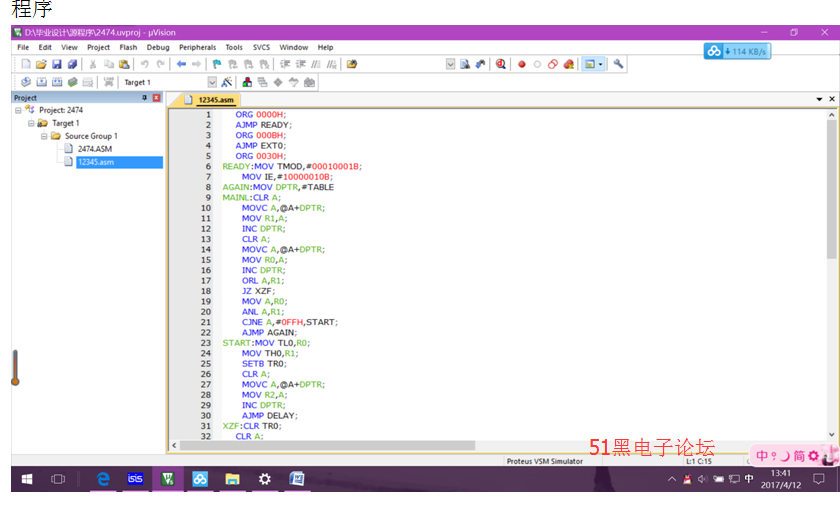This screenshot has height=505, width=840.
Task: Click the Copy icon
Action: click(109, 64)
